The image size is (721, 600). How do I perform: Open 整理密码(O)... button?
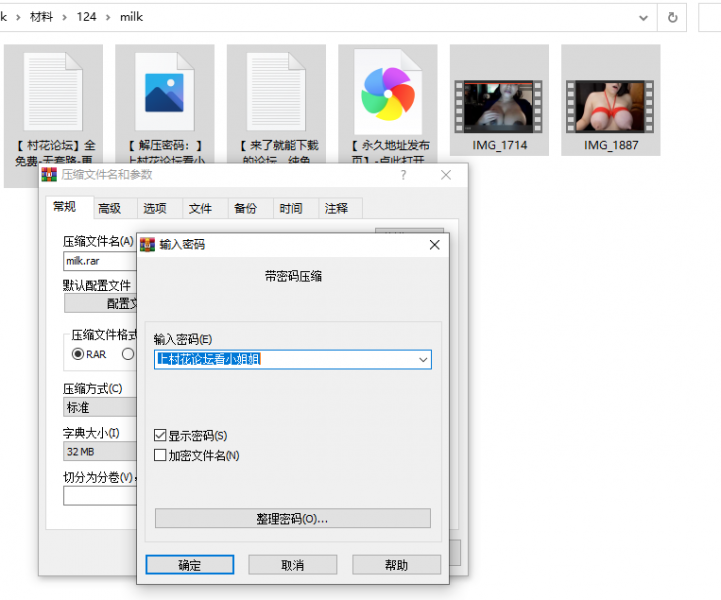pos(293,518)
